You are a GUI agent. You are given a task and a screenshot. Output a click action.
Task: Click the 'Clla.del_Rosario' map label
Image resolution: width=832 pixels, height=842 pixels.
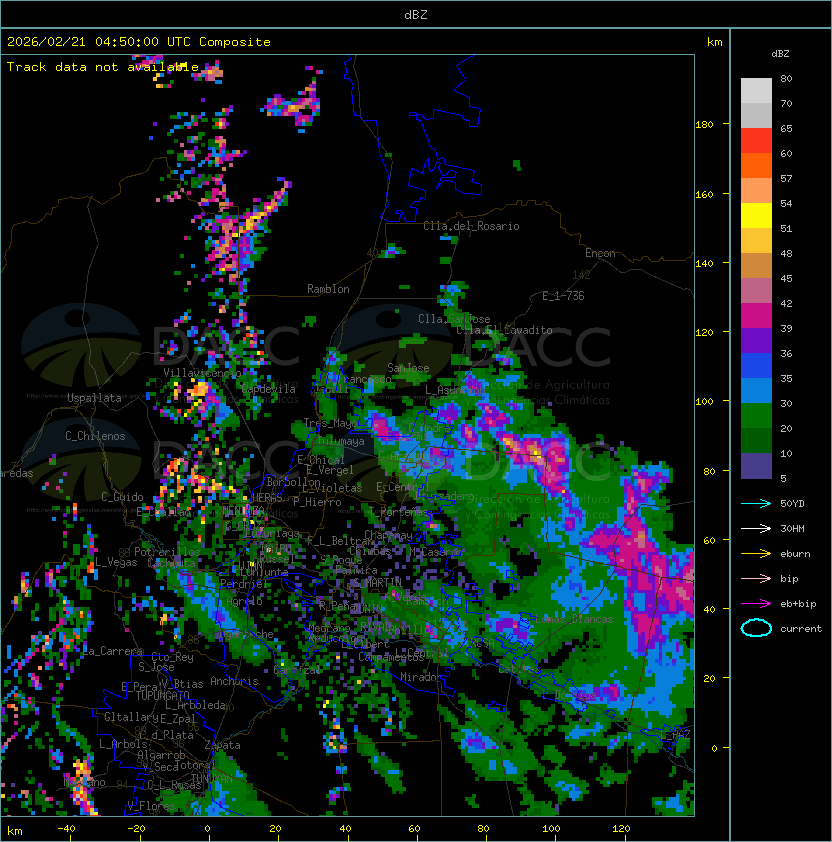[471, 226]
